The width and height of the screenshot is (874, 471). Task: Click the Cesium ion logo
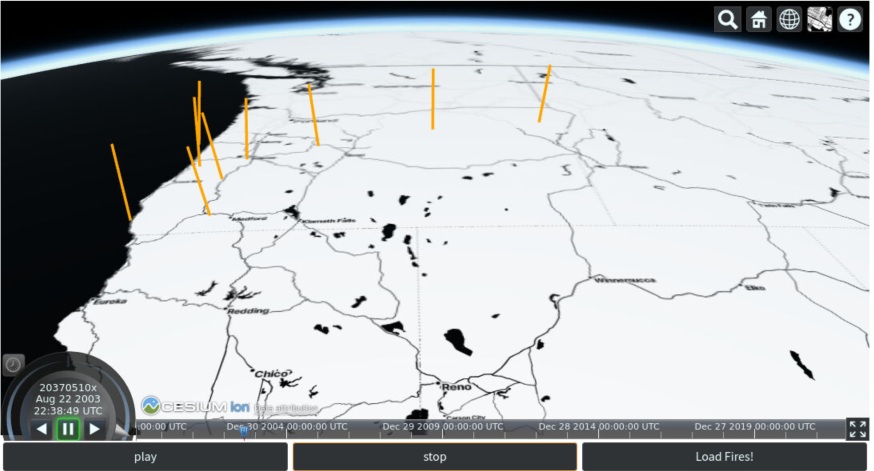click(195, 406)
